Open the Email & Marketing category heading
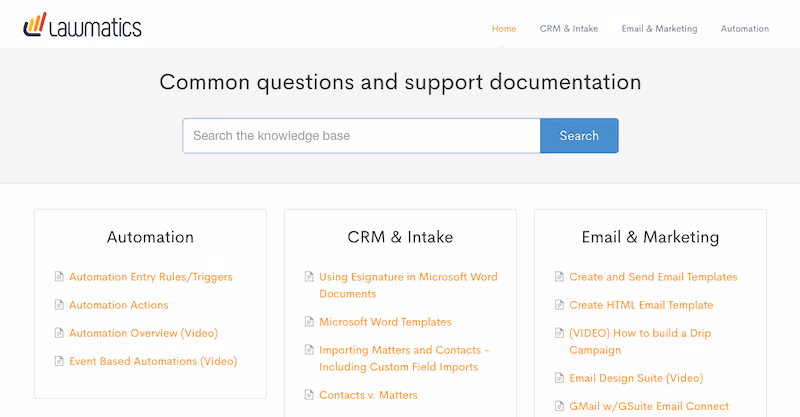The width and height of the screenshot is (800, 417). (651, 237)
